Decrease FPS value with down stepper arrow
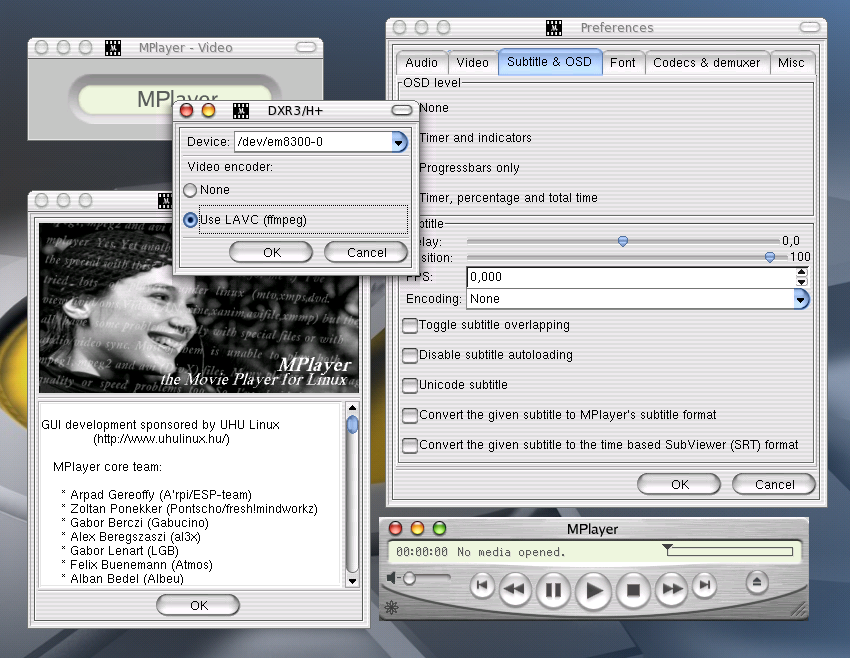Screen dimensions: 850x658 802,282
